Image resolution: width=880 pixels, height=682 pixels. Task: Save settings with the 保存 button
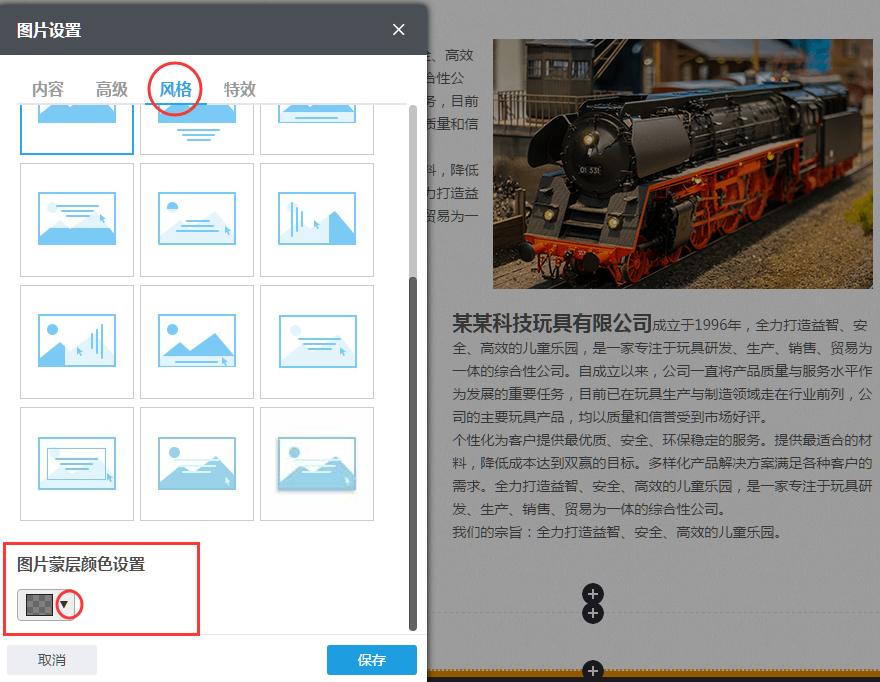tap(371, 659)
